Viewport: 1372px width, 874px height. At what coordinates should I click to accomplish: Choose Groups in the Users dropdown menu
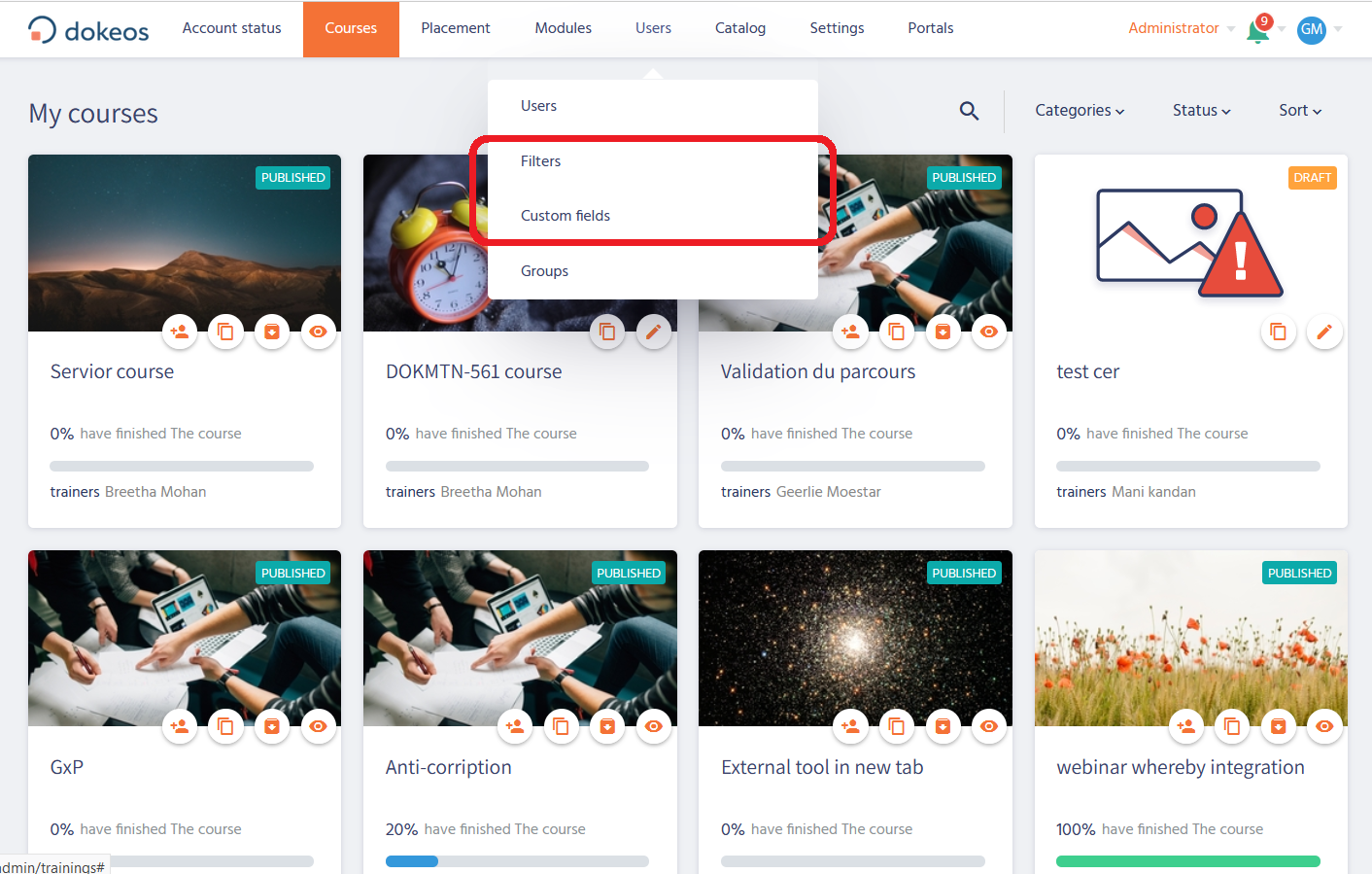[544, 271]
